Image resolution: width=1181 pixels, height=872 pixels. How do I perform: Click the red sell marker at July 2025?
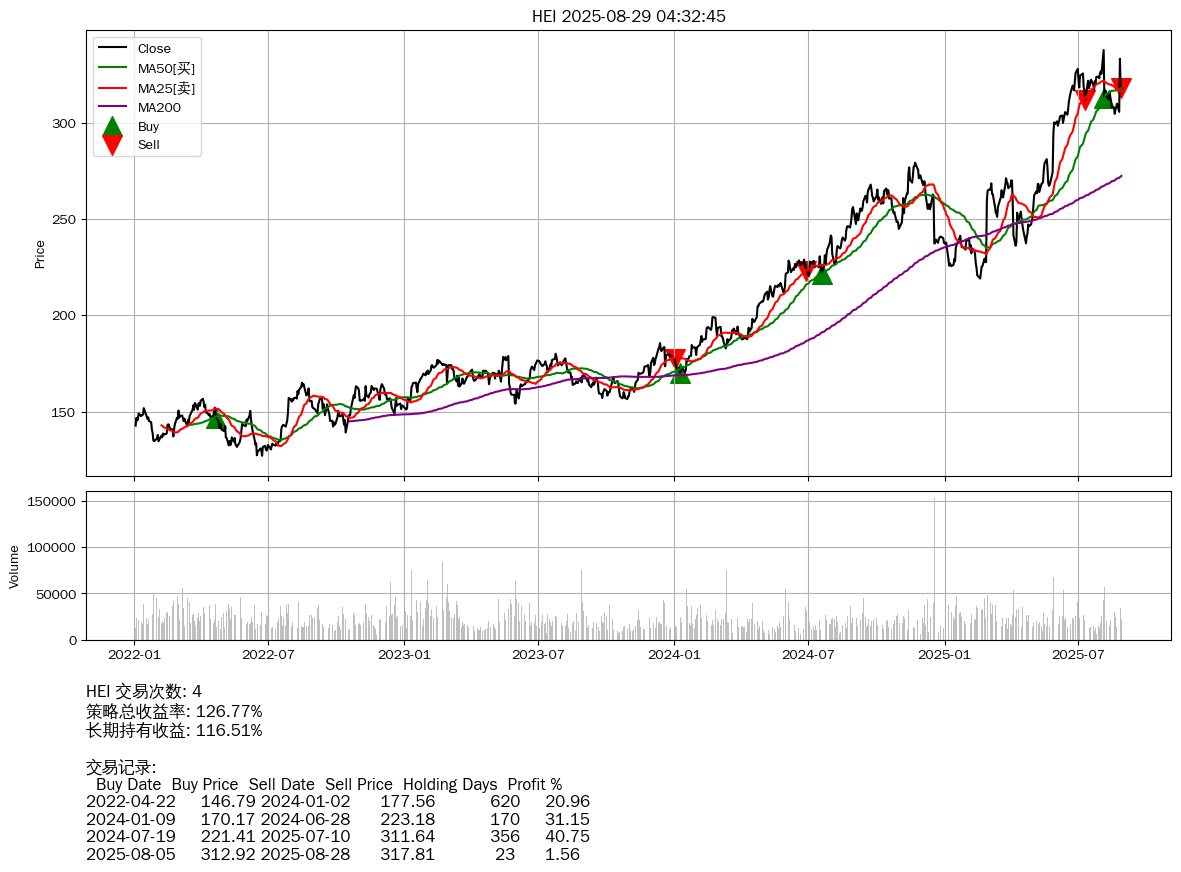click(1086, 100)
